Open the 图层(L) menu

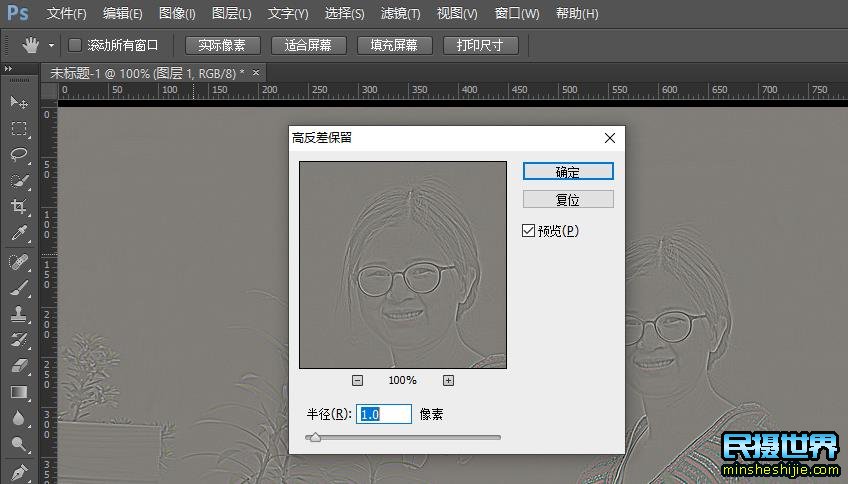pyautogui.click(x=232, y=14)
